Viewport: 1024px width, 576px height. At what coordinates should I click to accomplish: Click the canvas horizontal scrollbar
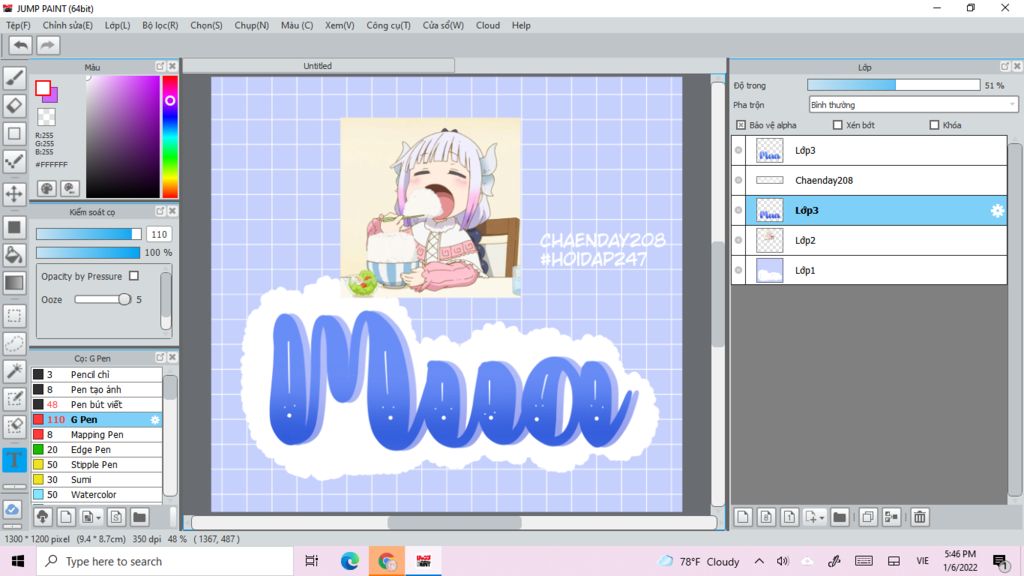pos(454,522)
